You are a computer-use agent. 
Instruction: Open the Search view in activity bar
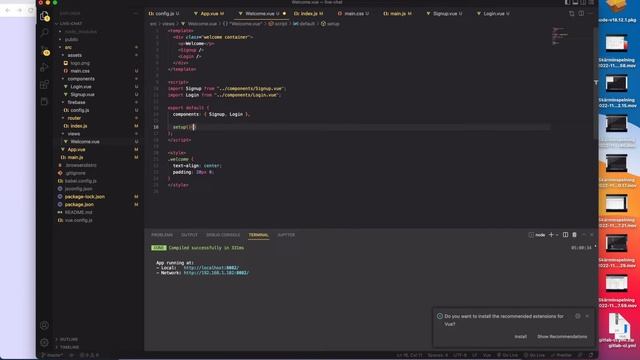pos(44,33)
